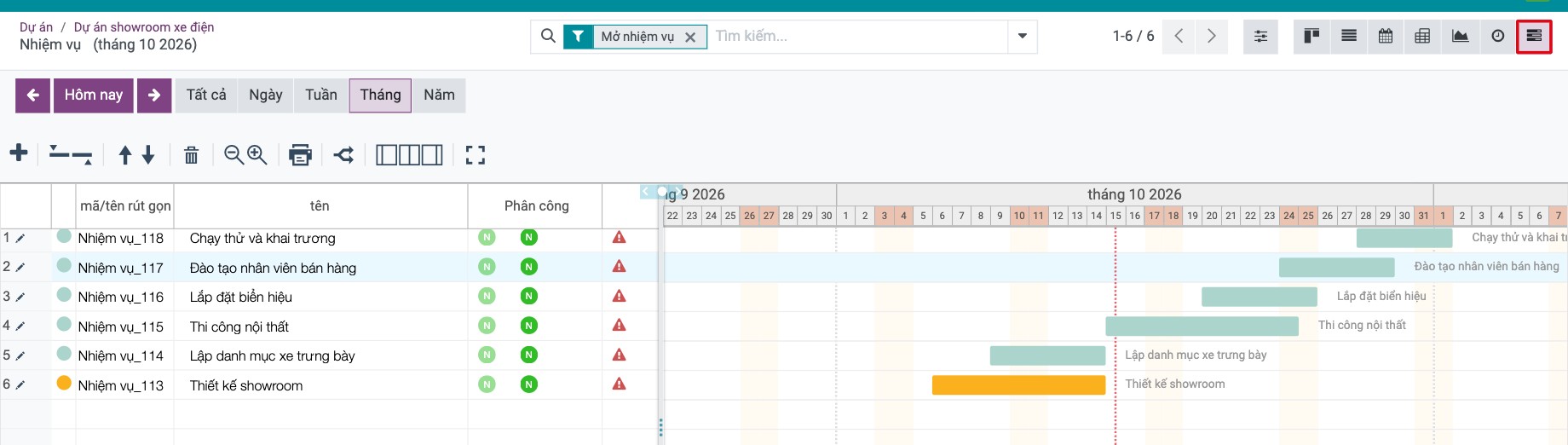Select task name Thiết kế showroom
Viewport: 1568px width, 445px height.
pos(246,385)
